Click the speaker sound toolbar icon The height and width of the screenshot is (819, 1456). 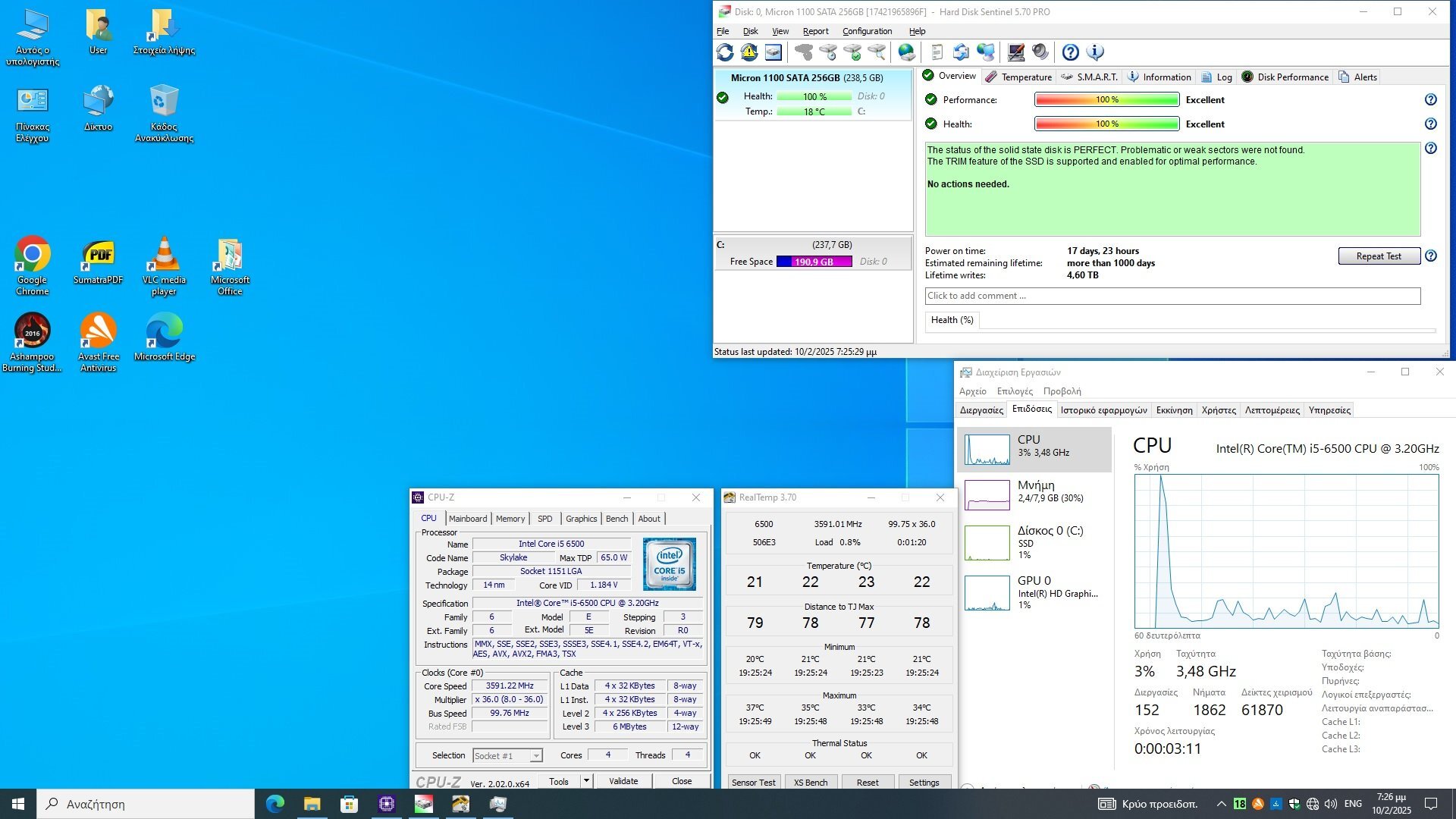click(1040, 52)
